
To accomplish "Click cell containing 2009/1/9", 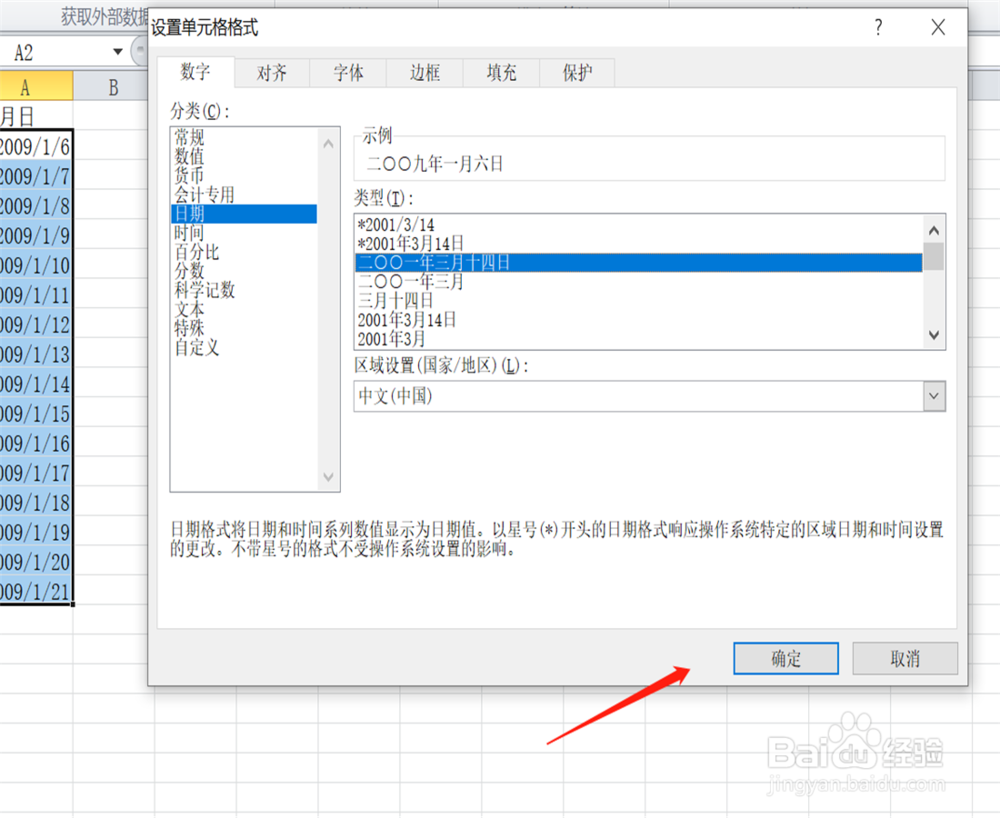I will click(x=36, y=235).
